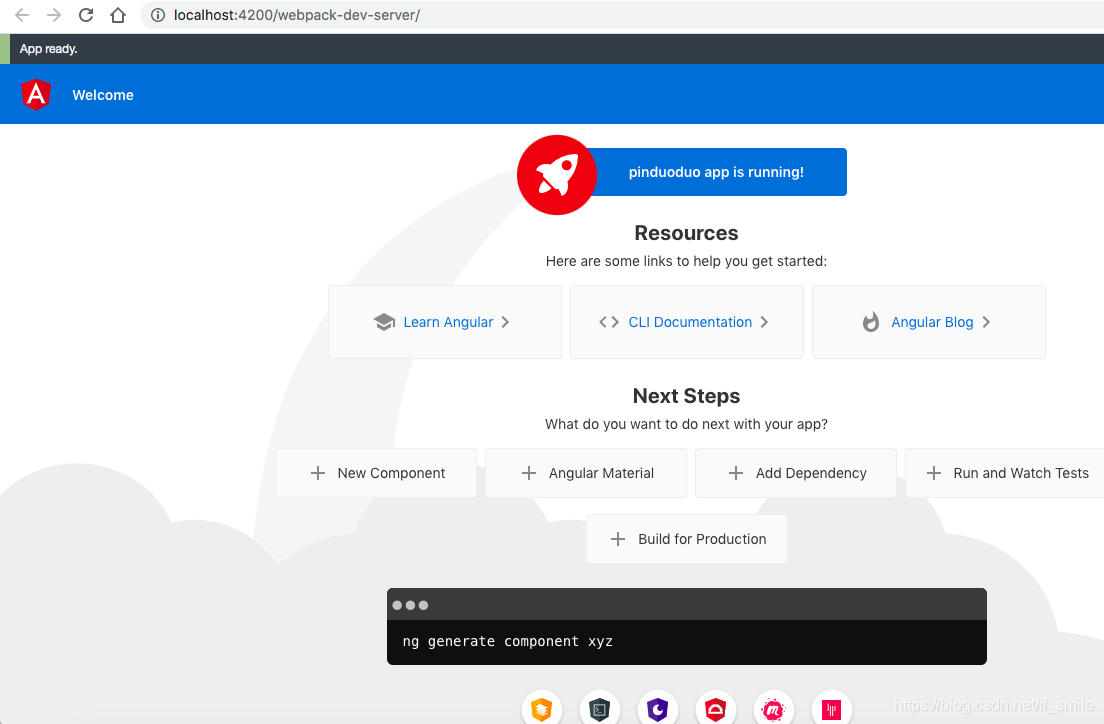Click the New Component button

pyautogui.click(x=376, y=473)
